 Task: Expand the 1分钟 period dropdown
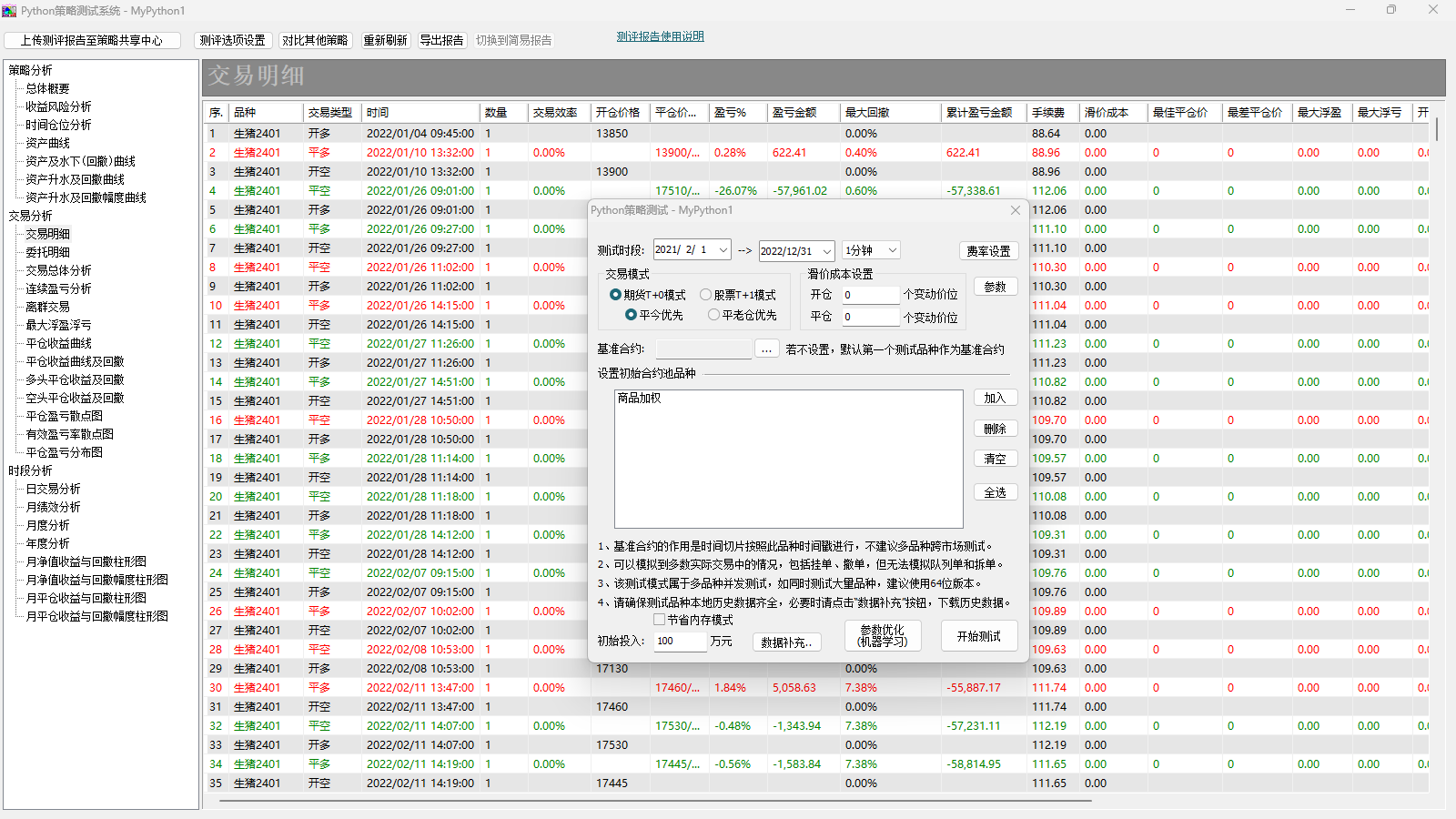click(893, 250)
